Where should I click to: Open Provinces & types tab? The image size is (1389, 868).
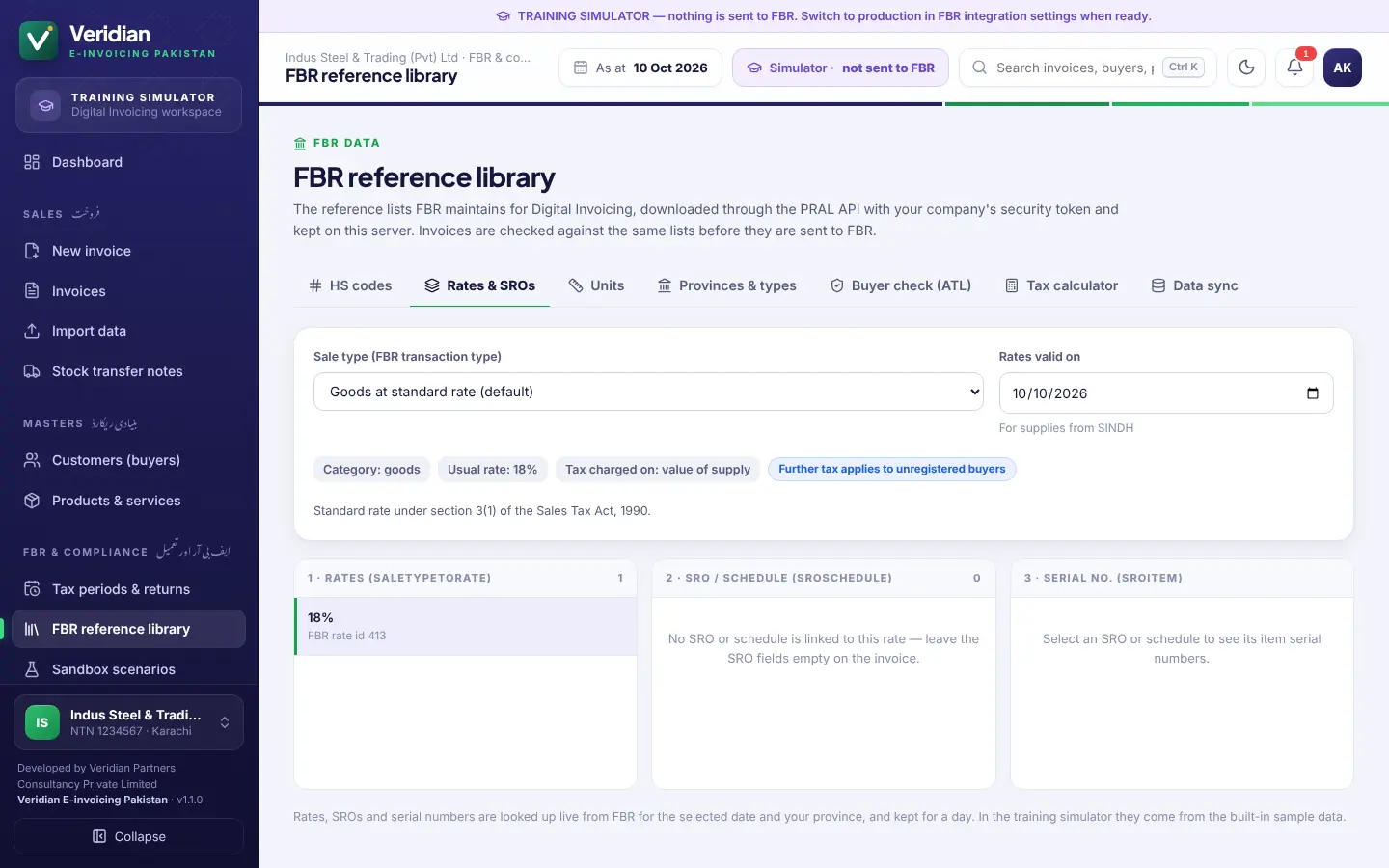[x=726, y=285]
